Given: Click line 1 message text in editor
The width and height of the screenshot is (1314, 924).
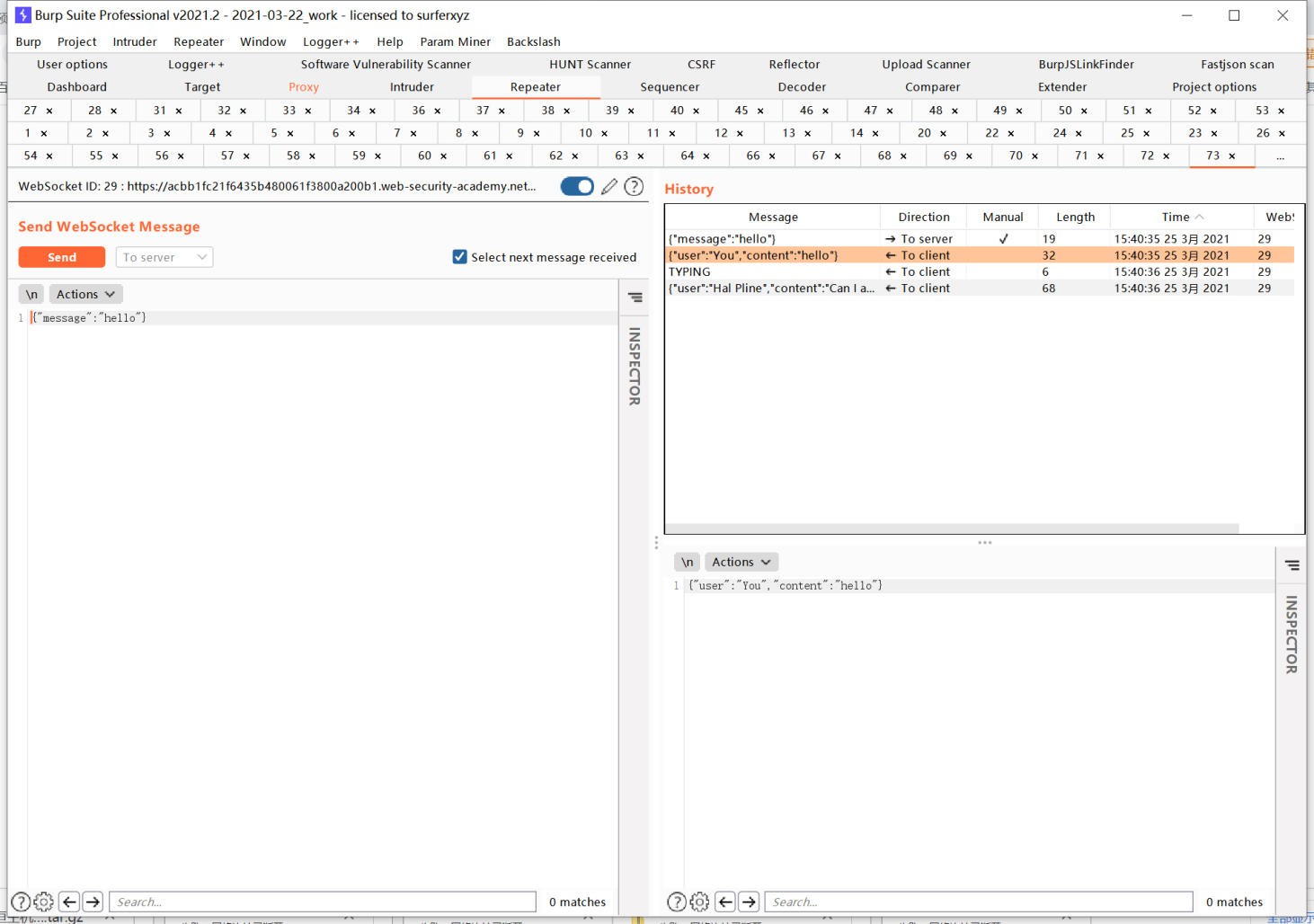Looking at the screenshot, I should 89,318.
